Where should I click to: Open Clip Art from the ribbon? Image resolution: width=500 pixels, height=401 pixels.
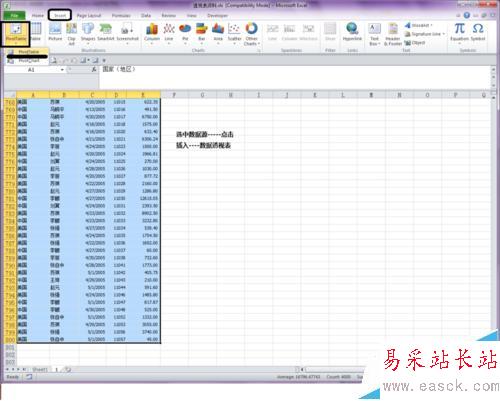[x=71, y=33]
